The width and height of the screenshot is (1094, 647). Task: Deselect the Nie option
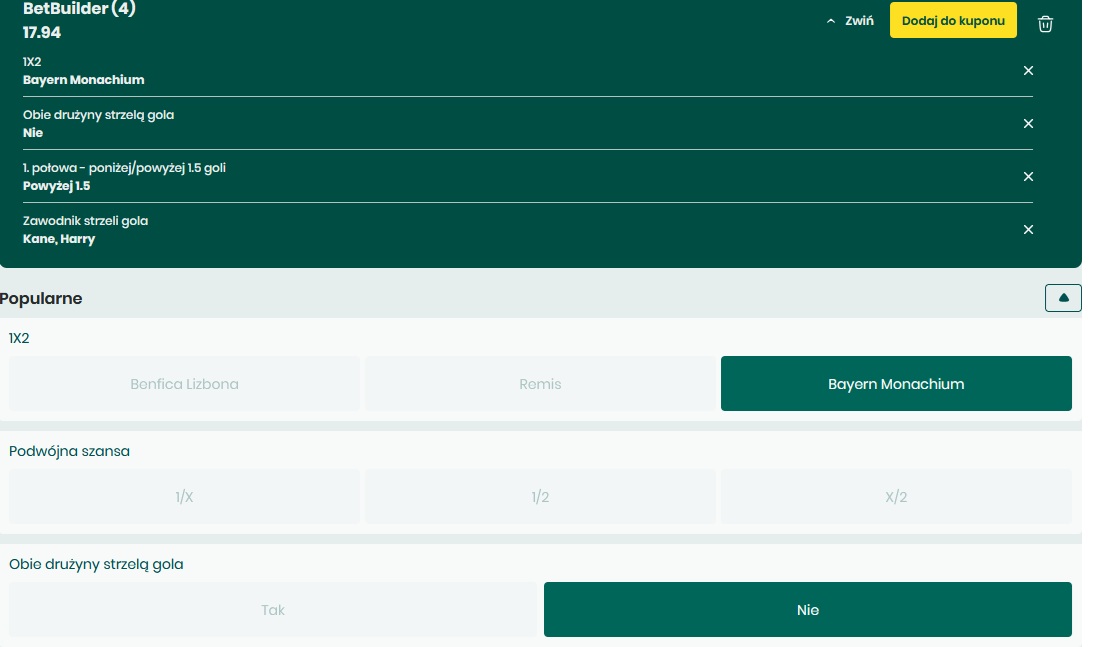point(808,609)
